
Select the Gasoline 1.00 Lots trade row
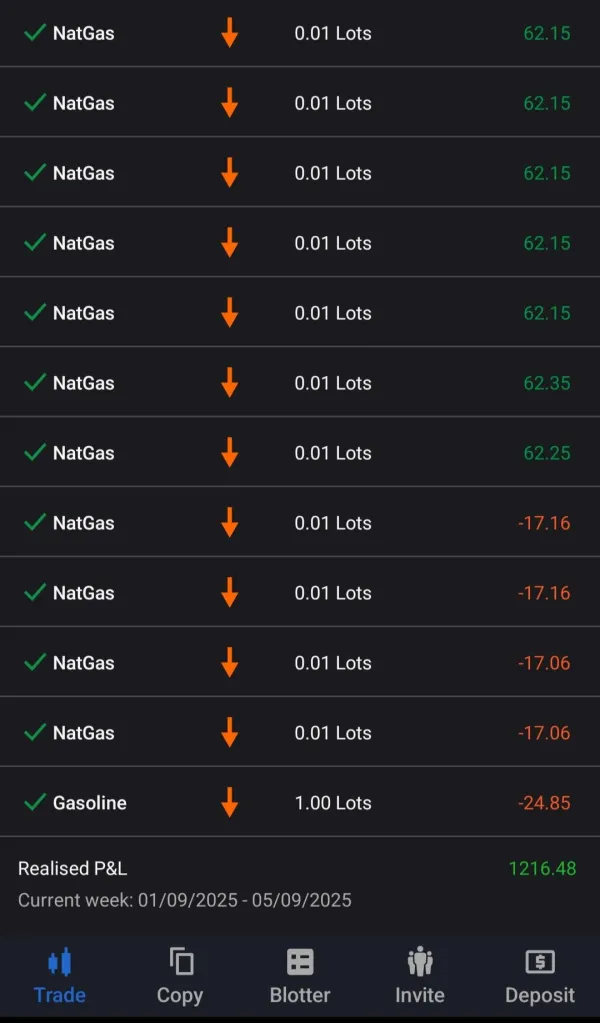(300, 802)
